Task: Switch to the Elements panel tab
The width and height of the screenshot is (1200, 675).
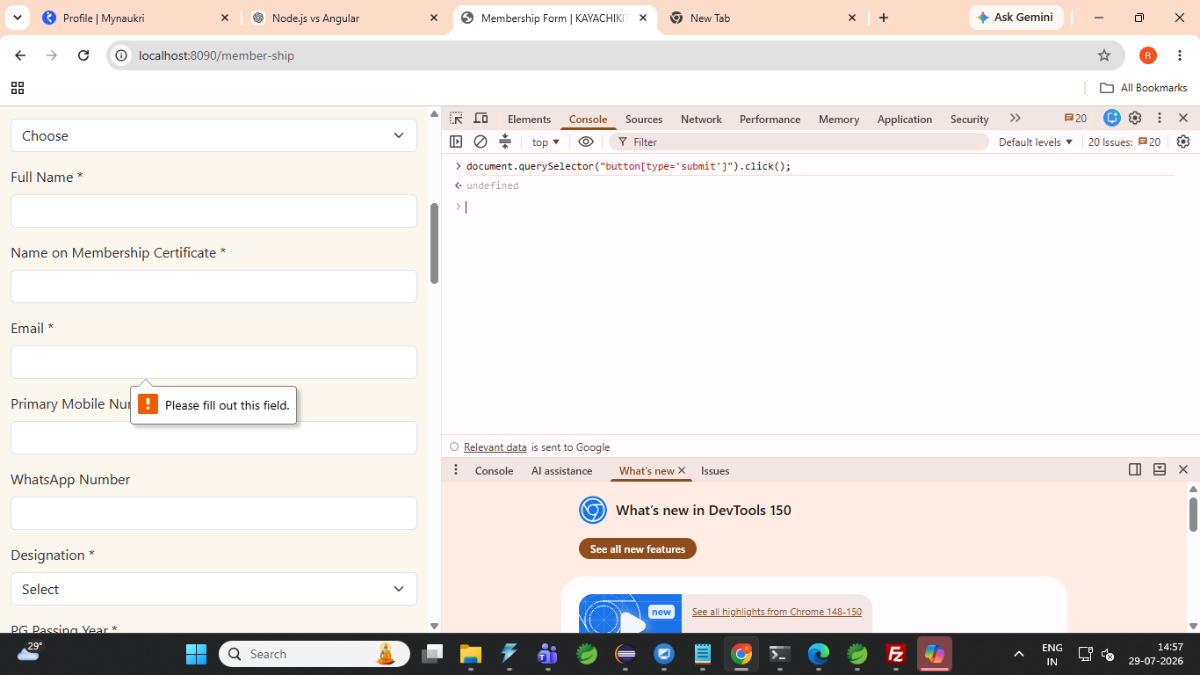Action: 529,119
